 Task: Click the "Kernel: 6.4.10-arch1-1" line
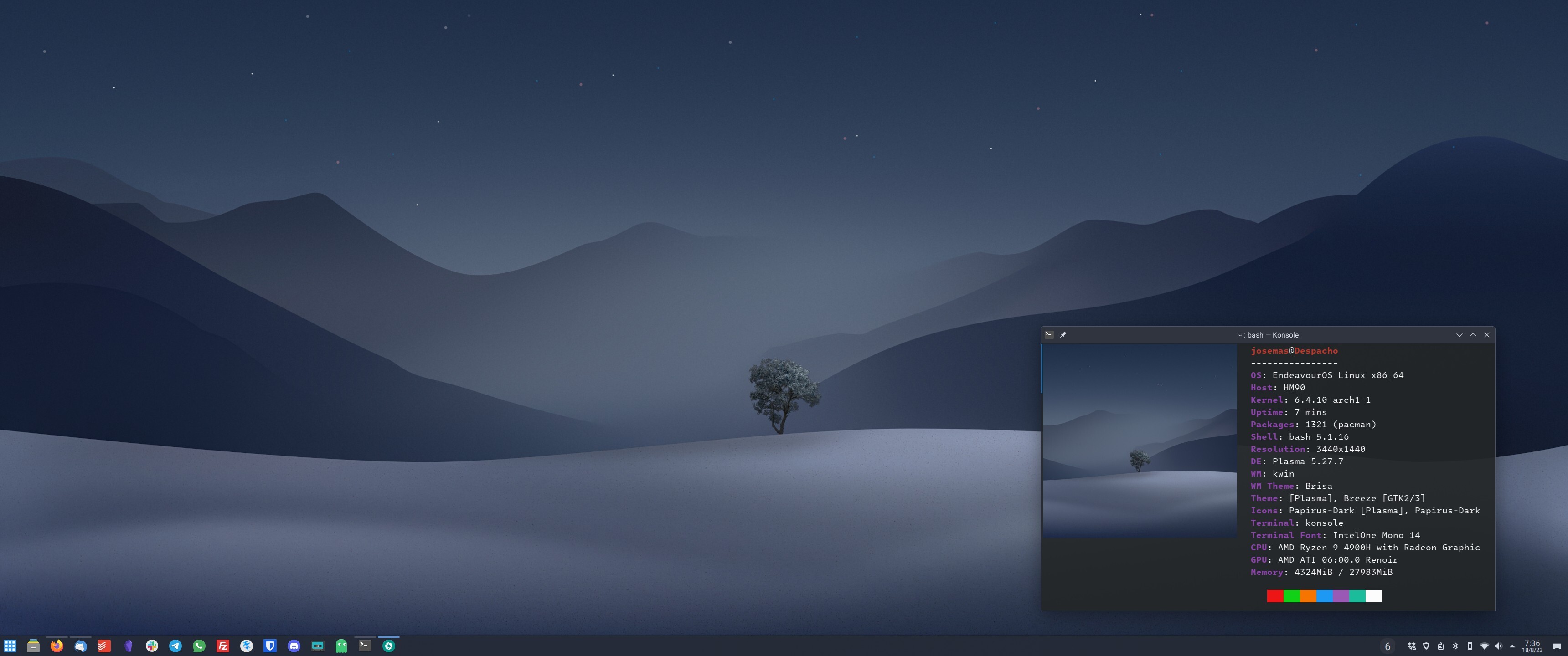1310,400
